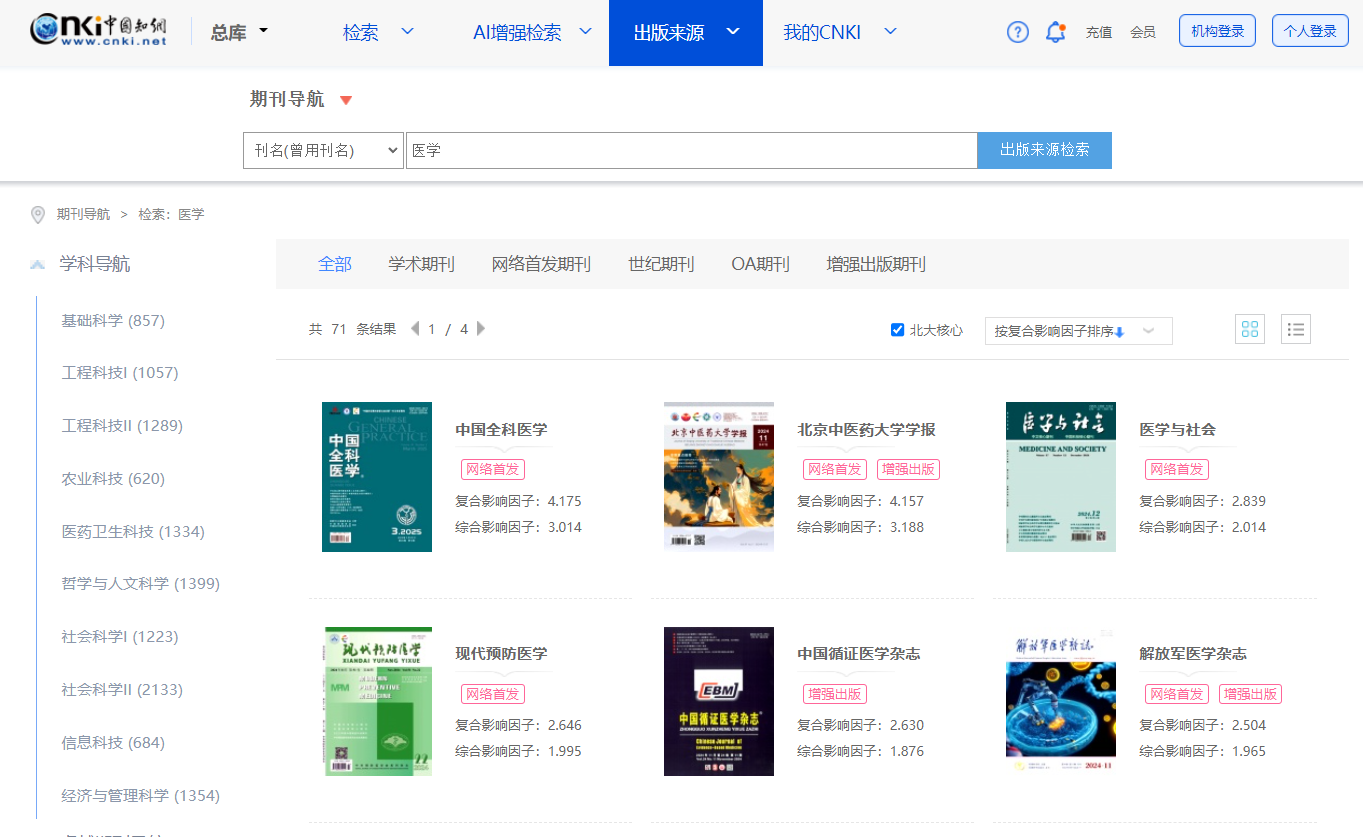Click 增强出版 tag under 北京中医药大学学报
1363x837 pixels.
point(909,470)
